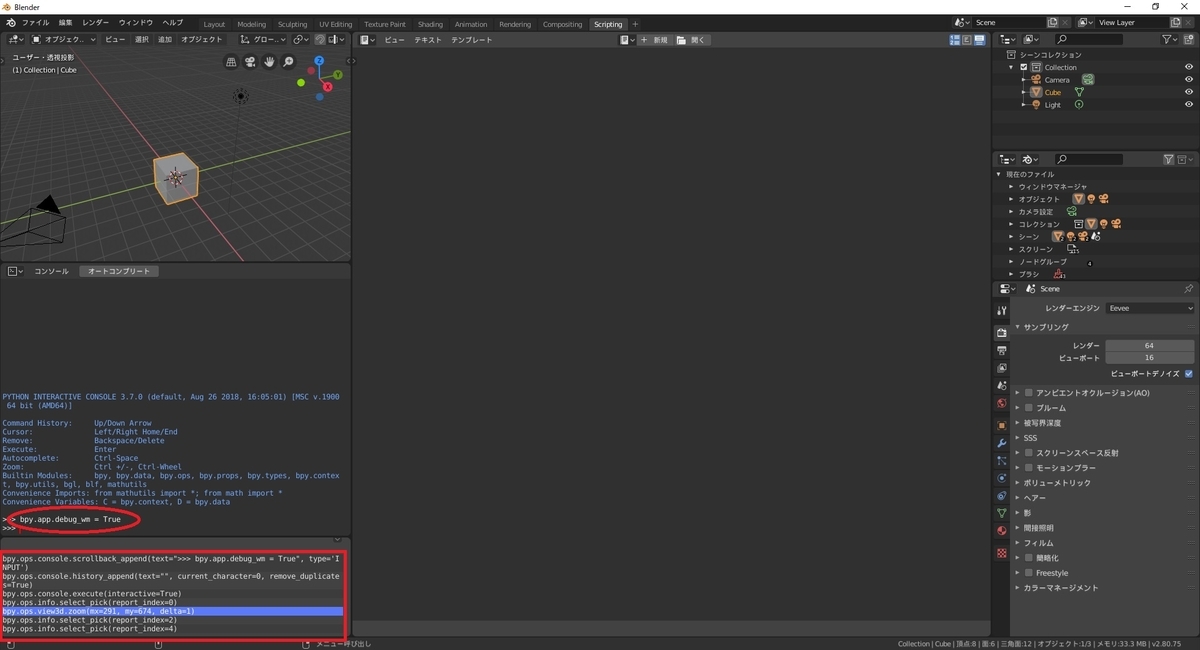This screenshot has width=1200, height=650.
Task: Open the Object Constraints properties tab
Action: coord(1001,496)
